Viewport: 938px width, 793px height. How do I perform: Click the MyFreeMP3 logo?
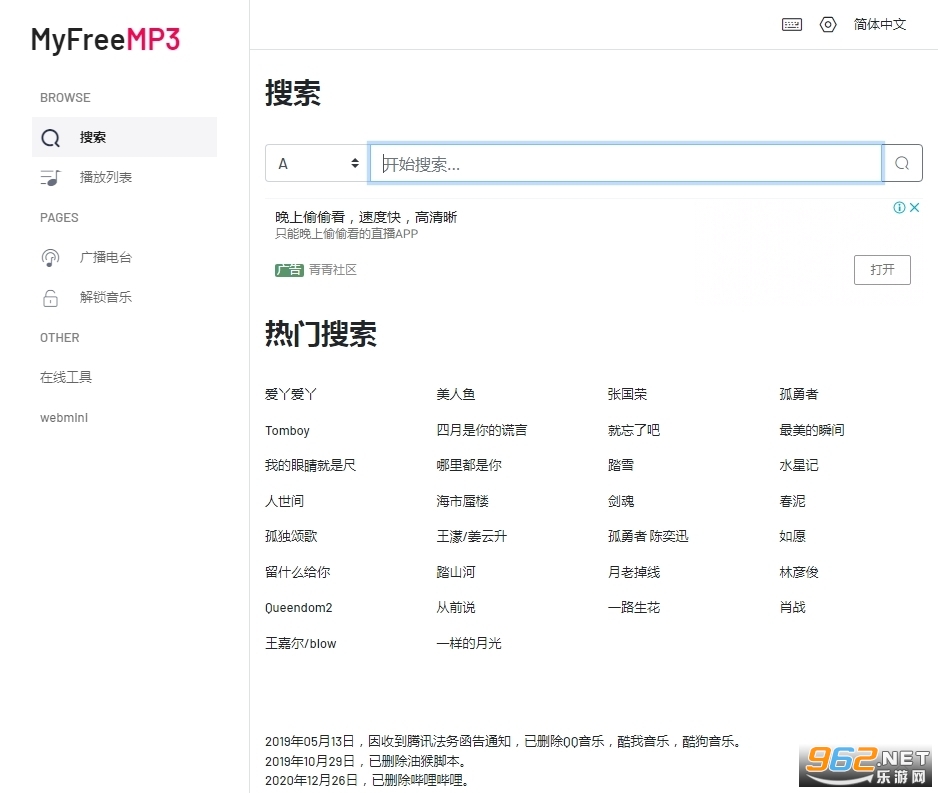105,40
